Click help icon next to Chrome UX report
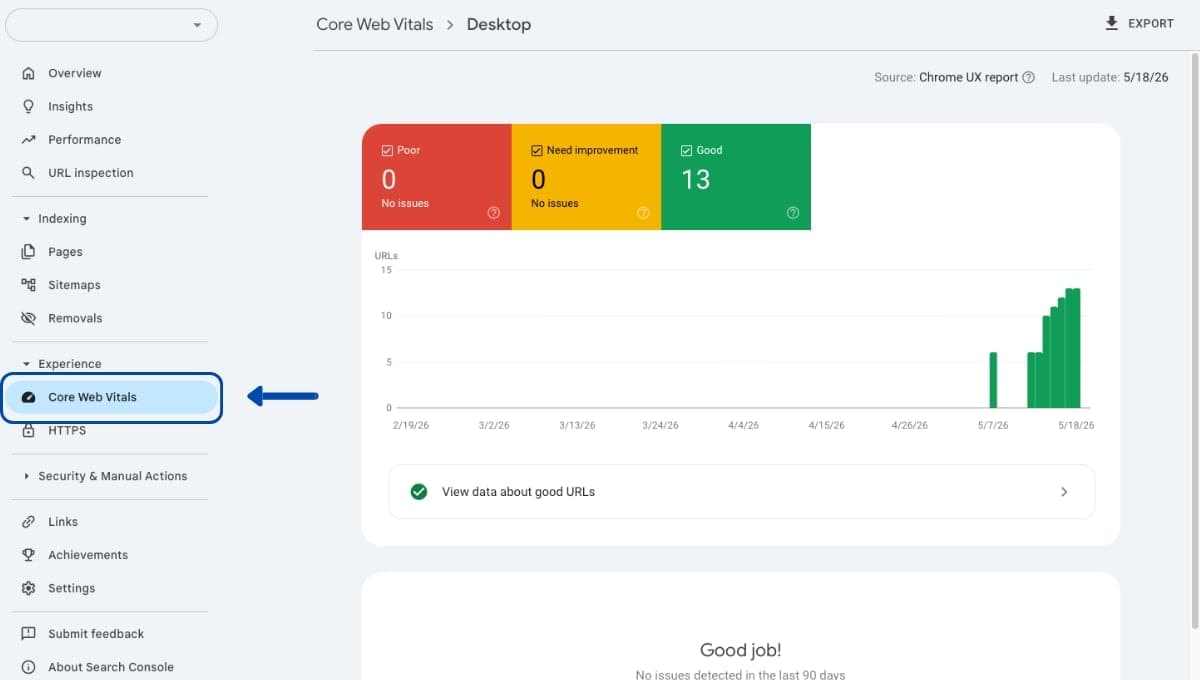 pos(1028,77)
